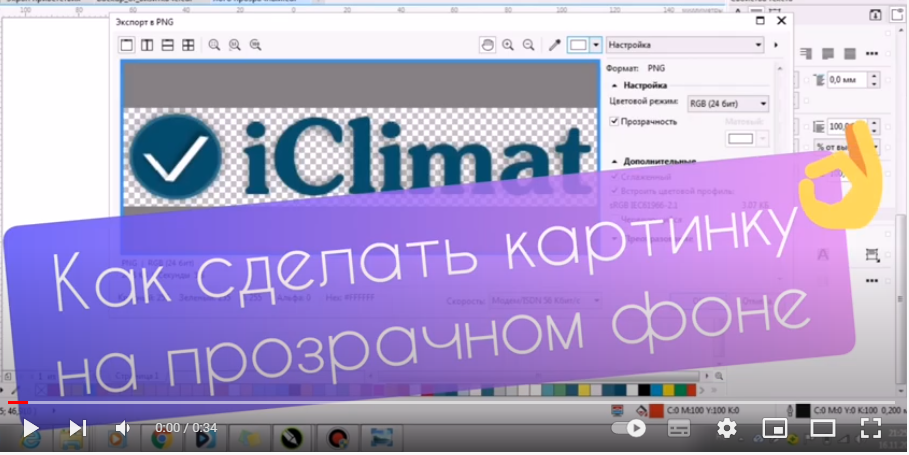
Task: Select the two vertical previews layout
Action: (147, 45)
